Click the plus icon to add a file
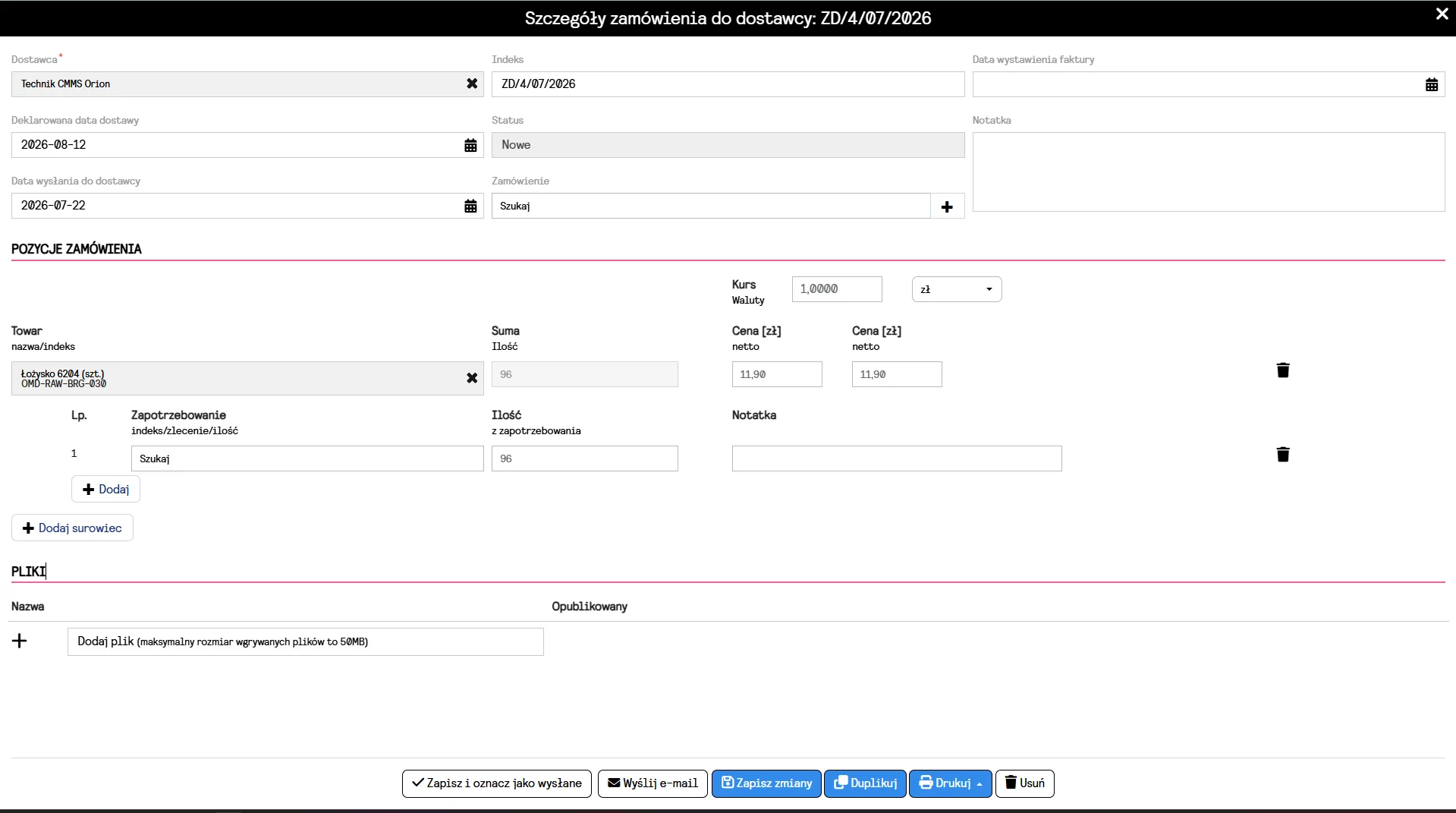Image resolution: width=1456 pixels, height=813 pixels. pyautogui.click(x=20, y=641)
